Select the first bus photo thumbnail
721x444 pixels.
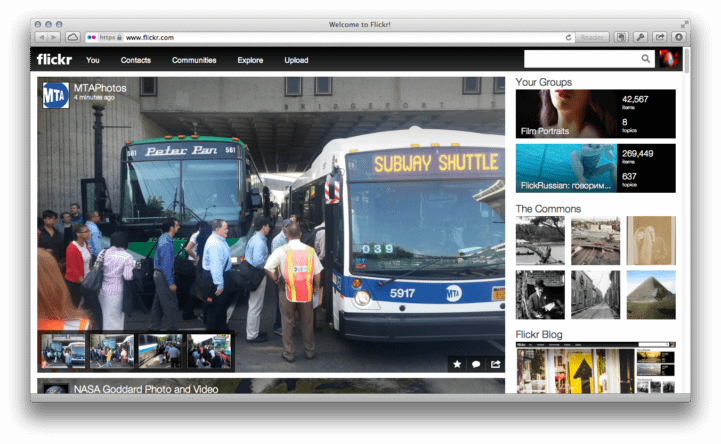coord(63,351)
